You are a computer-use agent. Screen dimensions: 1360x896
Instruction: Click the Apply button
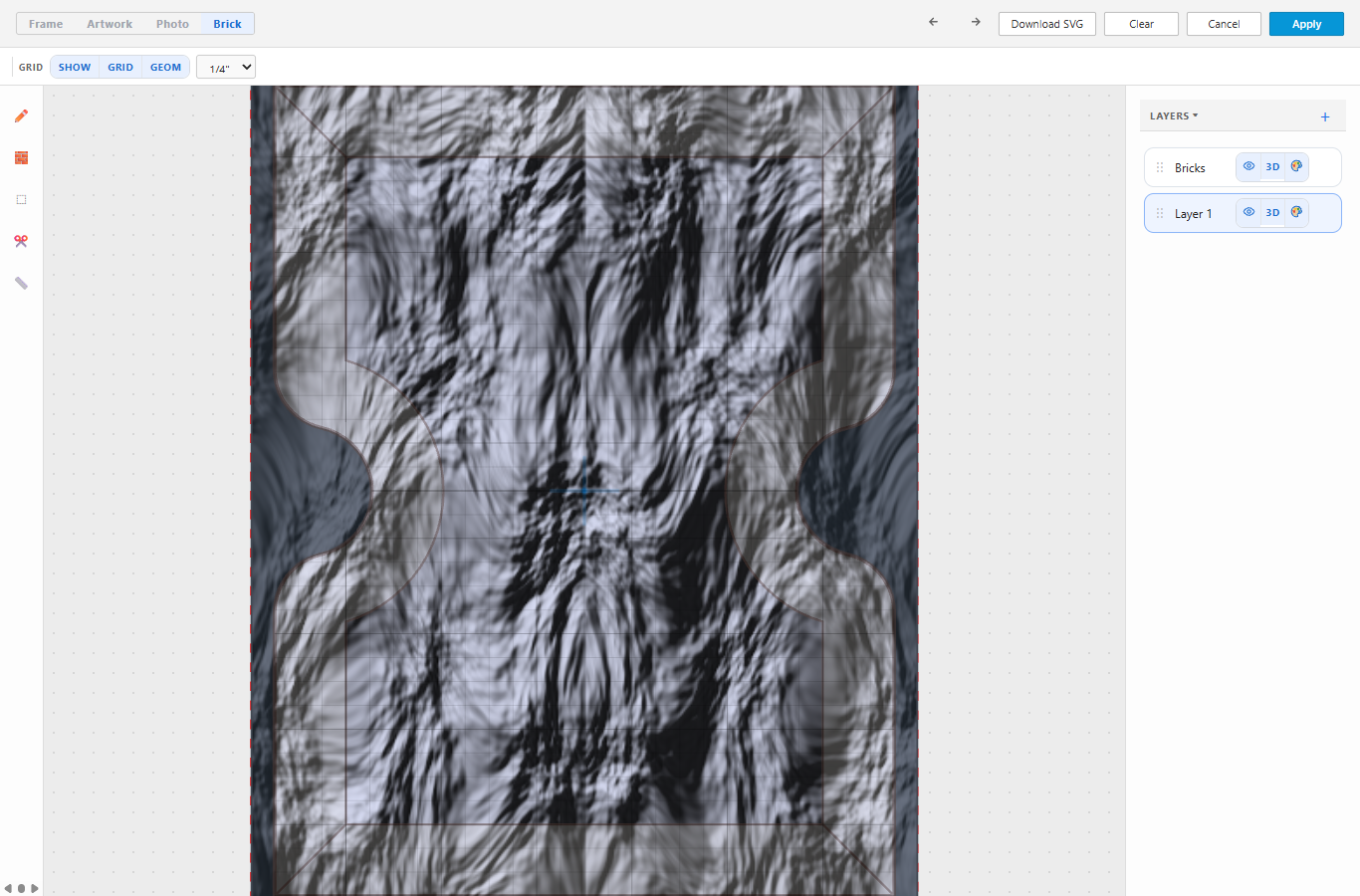tap(1306, 24)
